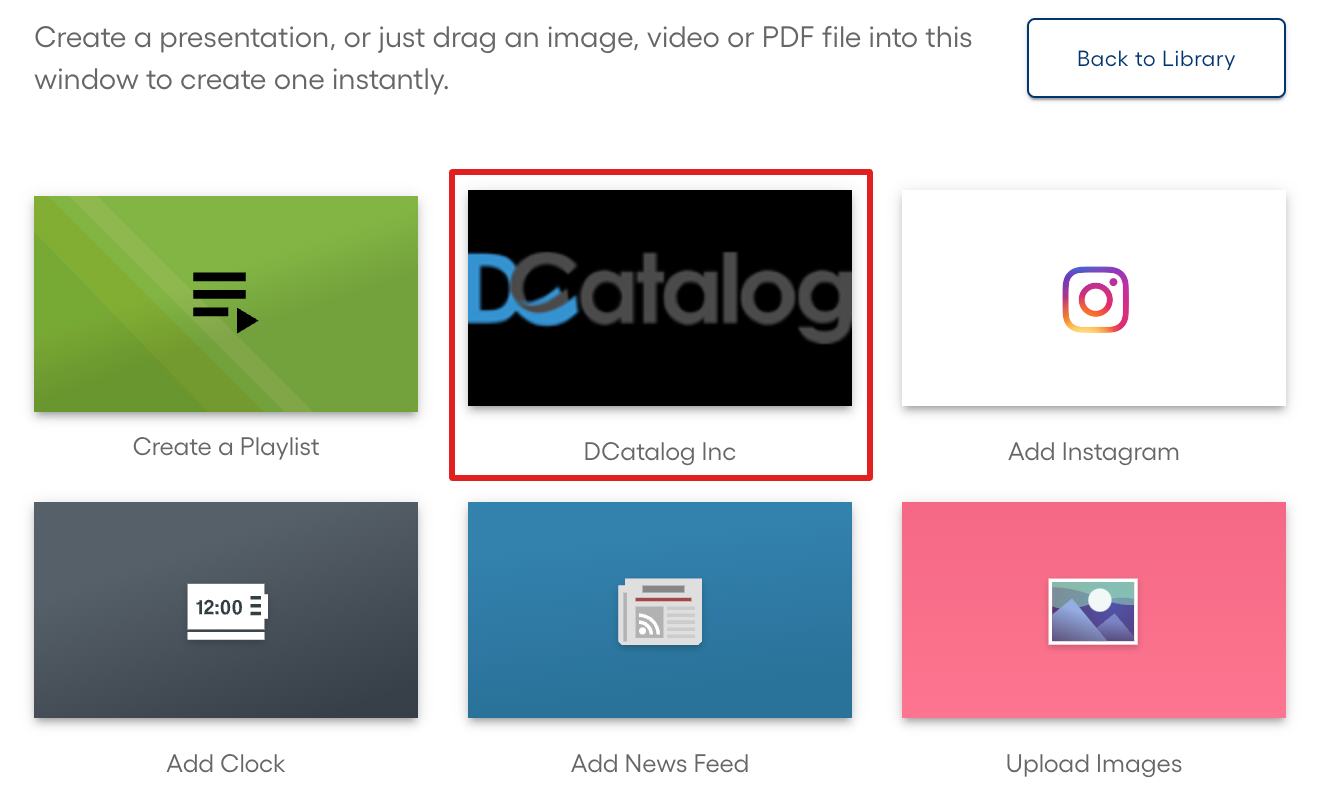Click the Create a Playlist label

click(x=226, y=447)
